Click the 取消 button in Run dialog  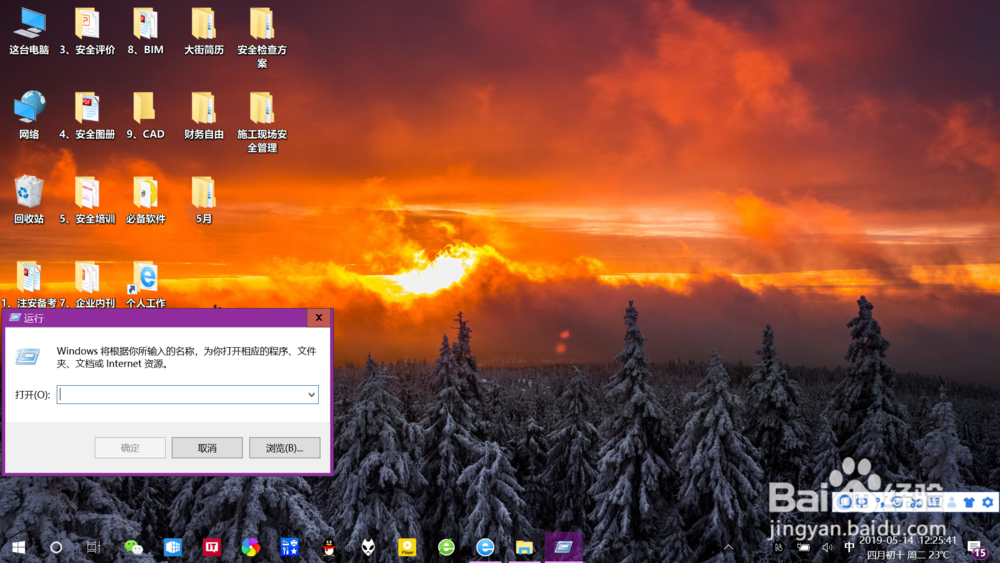pos(207,448)
